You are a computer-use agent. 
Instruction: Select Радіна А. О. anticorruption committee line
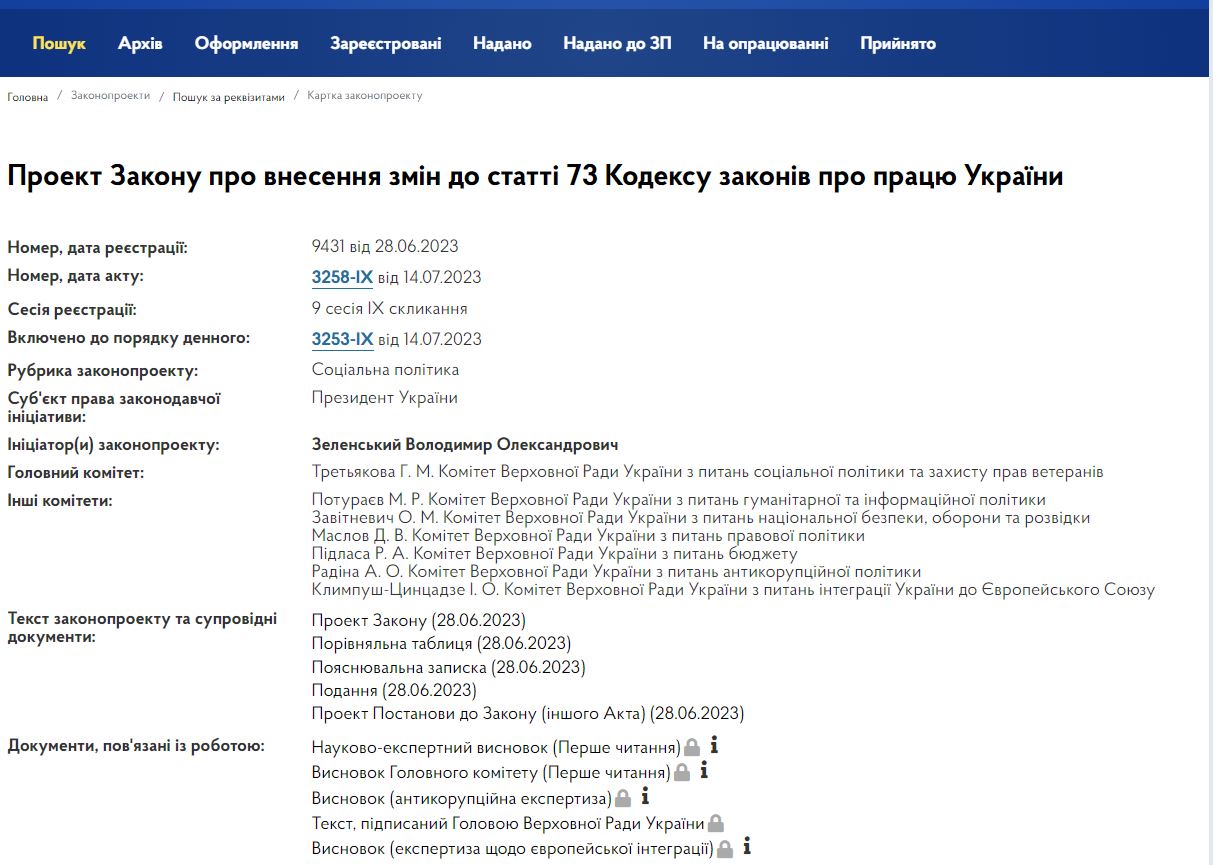click(616, 572)
